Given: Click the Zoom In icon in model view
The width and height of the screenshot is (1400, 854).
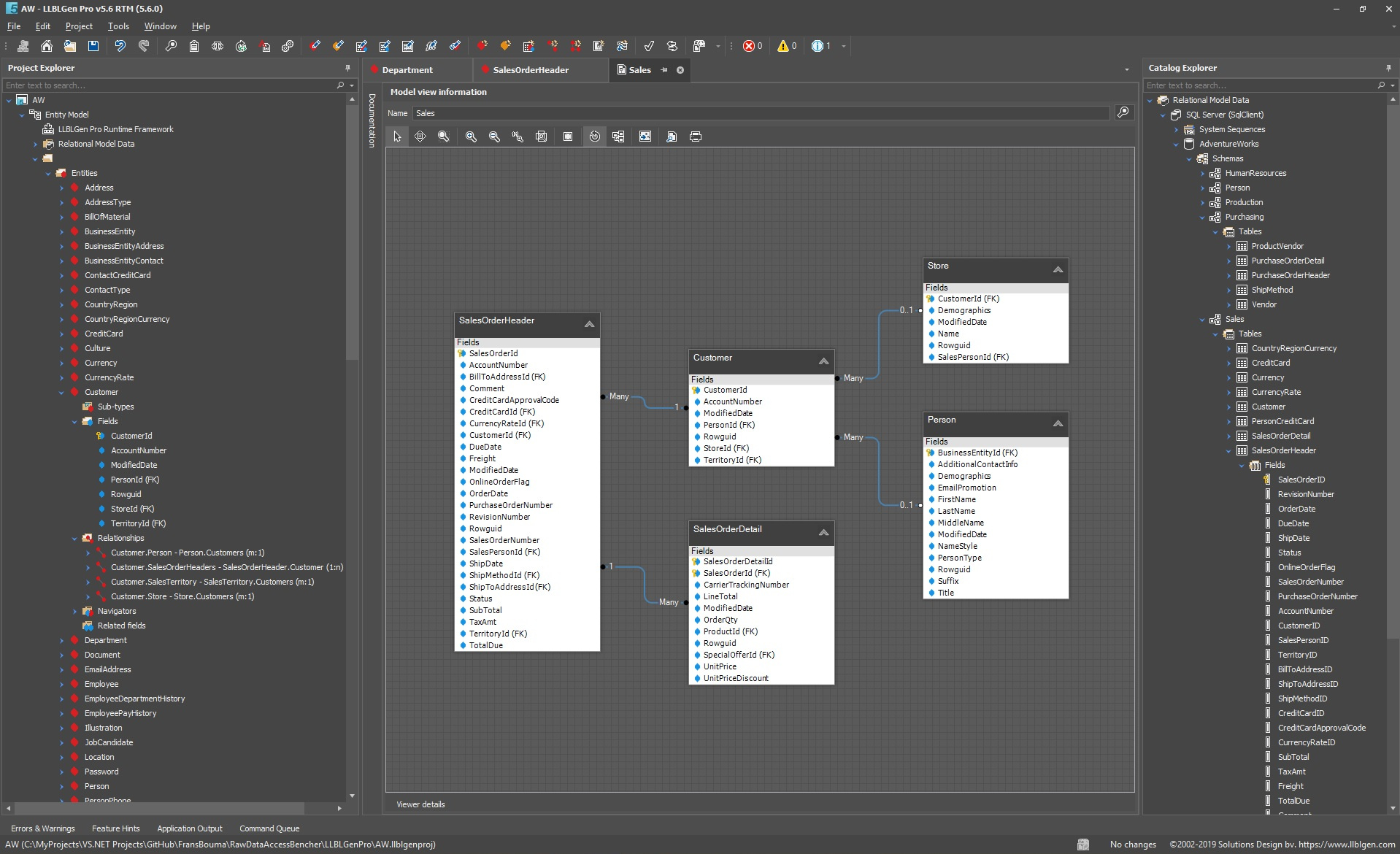Looking at the screenshot, I should pyautogui.click(x=471, y=136).
